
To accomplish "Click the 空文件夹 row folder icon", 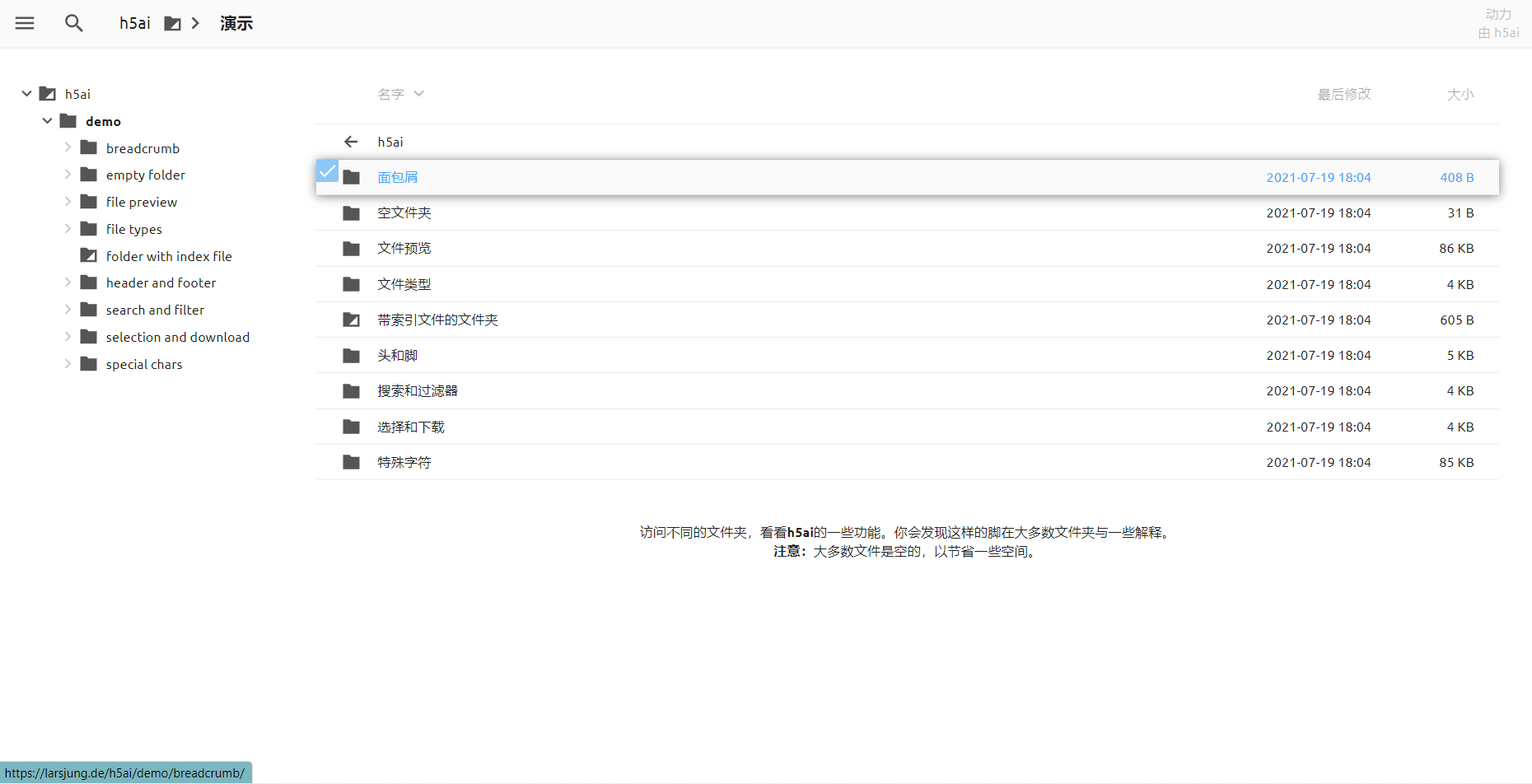I will 352,212.
